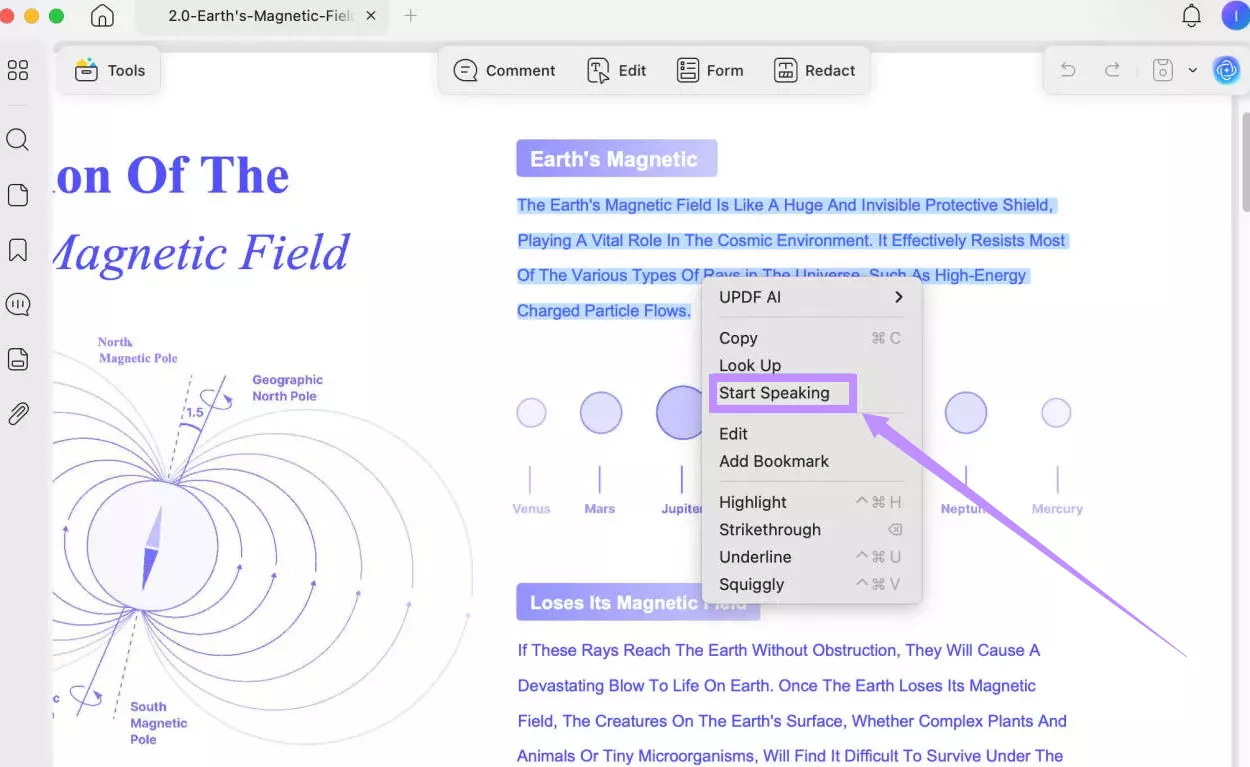Choose Highlight in the context menu
Screen dimensions: 1250x767
click(x=753, y=502)
